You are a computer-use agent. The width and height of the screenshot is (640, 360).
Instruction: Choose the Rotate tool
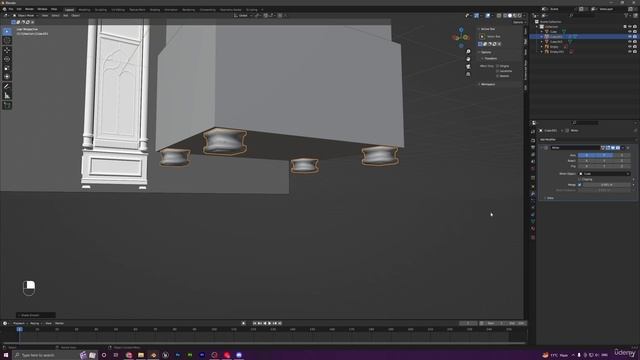[7, 59]
